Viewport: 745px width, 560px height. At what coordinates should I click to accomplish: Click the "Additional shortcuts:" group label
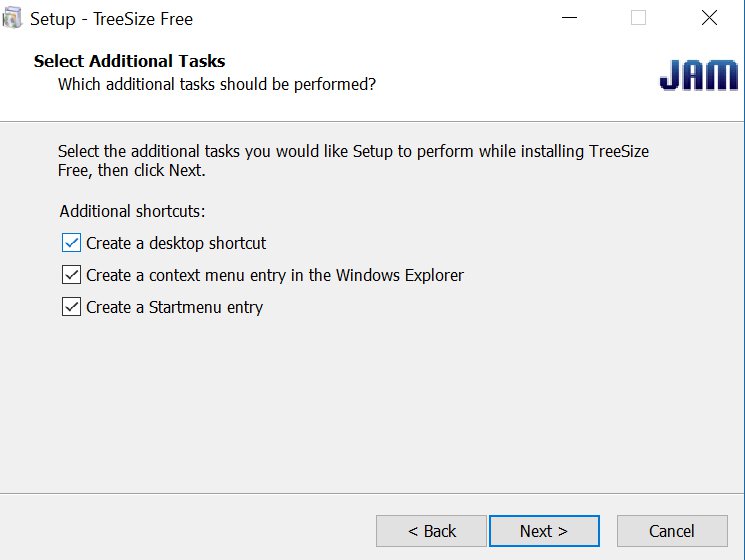132,211
